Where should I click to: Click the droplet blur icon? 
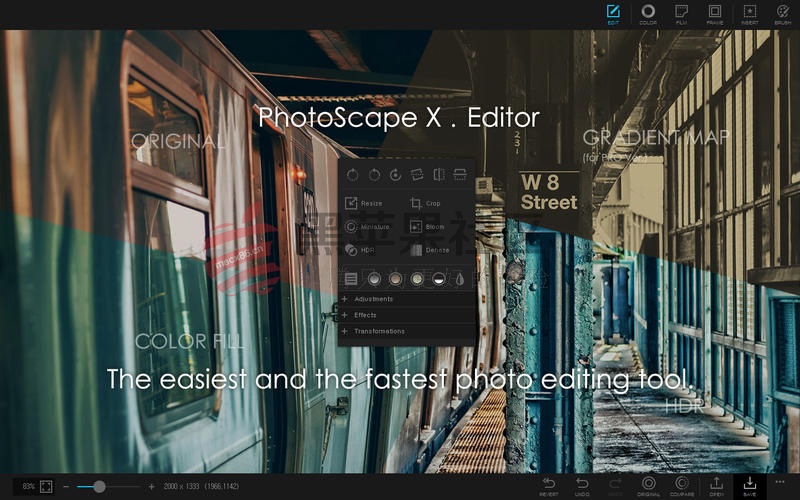(x=460, y=279)
